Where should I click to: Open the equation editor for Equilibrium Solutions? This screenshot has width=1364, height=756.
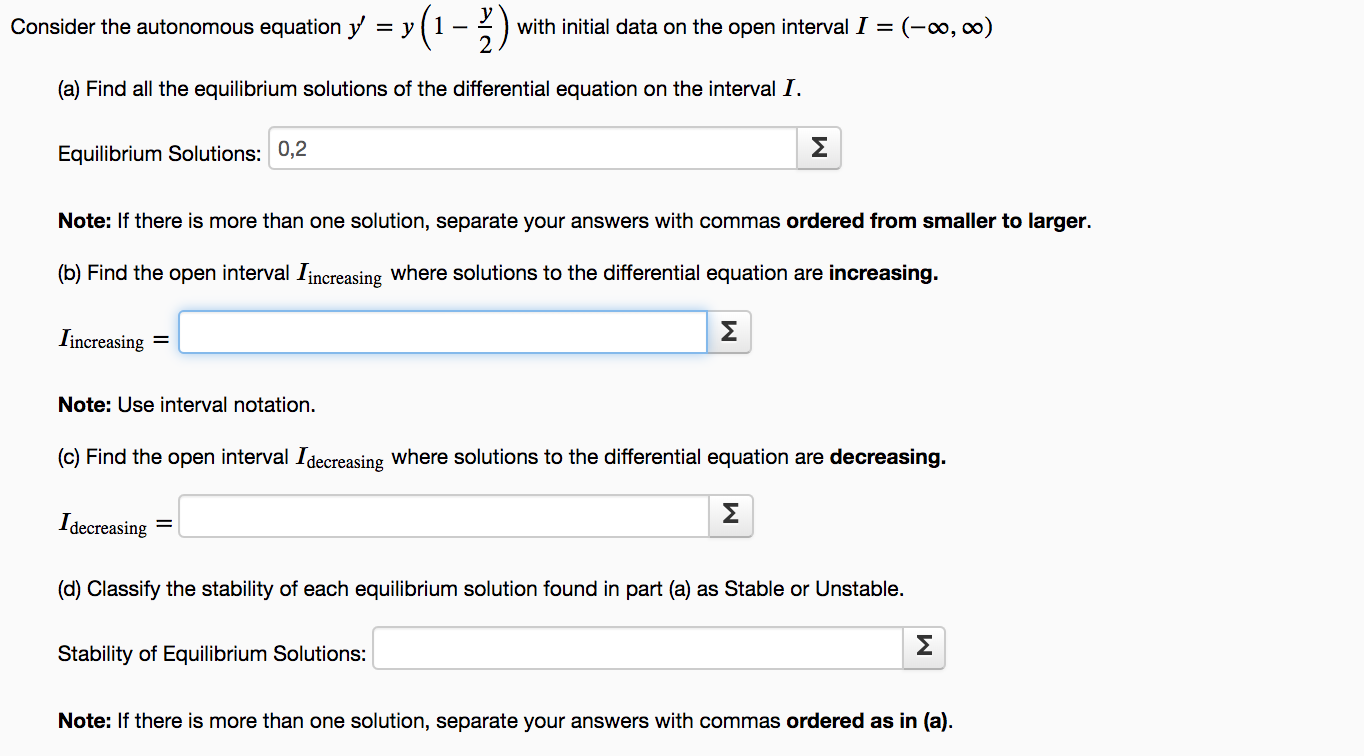pyautogui.click(x=818, y=147)
